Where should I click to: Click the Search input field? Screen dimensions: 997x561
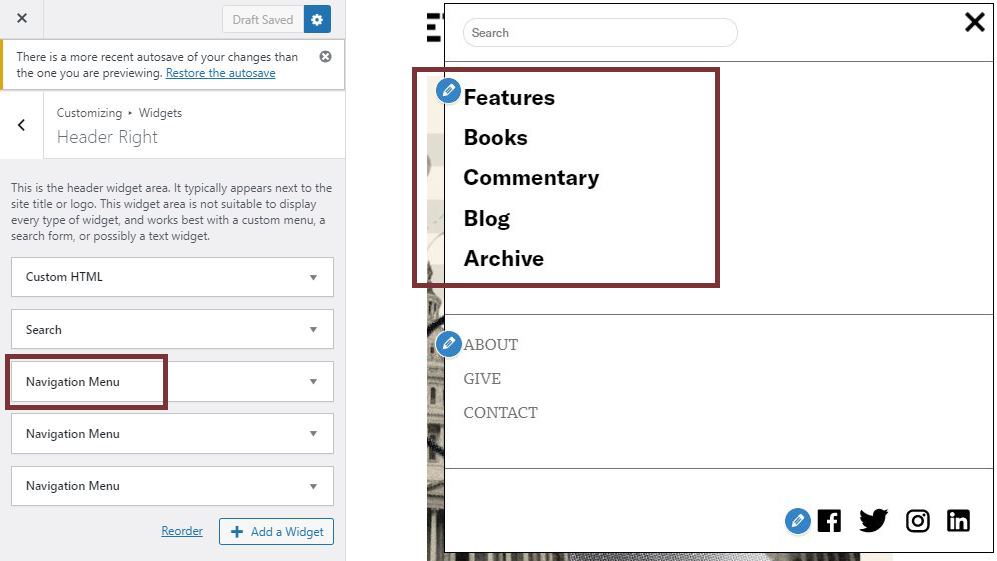click(x=599, y=33)
